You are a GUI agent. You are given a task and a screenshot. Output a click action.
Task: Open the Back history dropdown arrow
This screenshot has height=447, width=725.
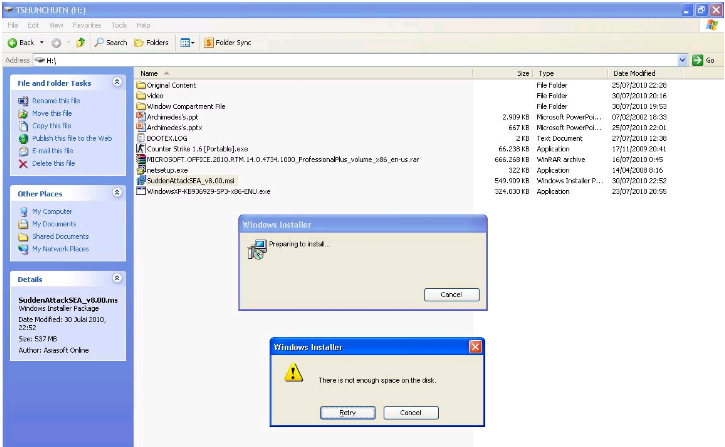pyautogui.click(x=42, y=43)
